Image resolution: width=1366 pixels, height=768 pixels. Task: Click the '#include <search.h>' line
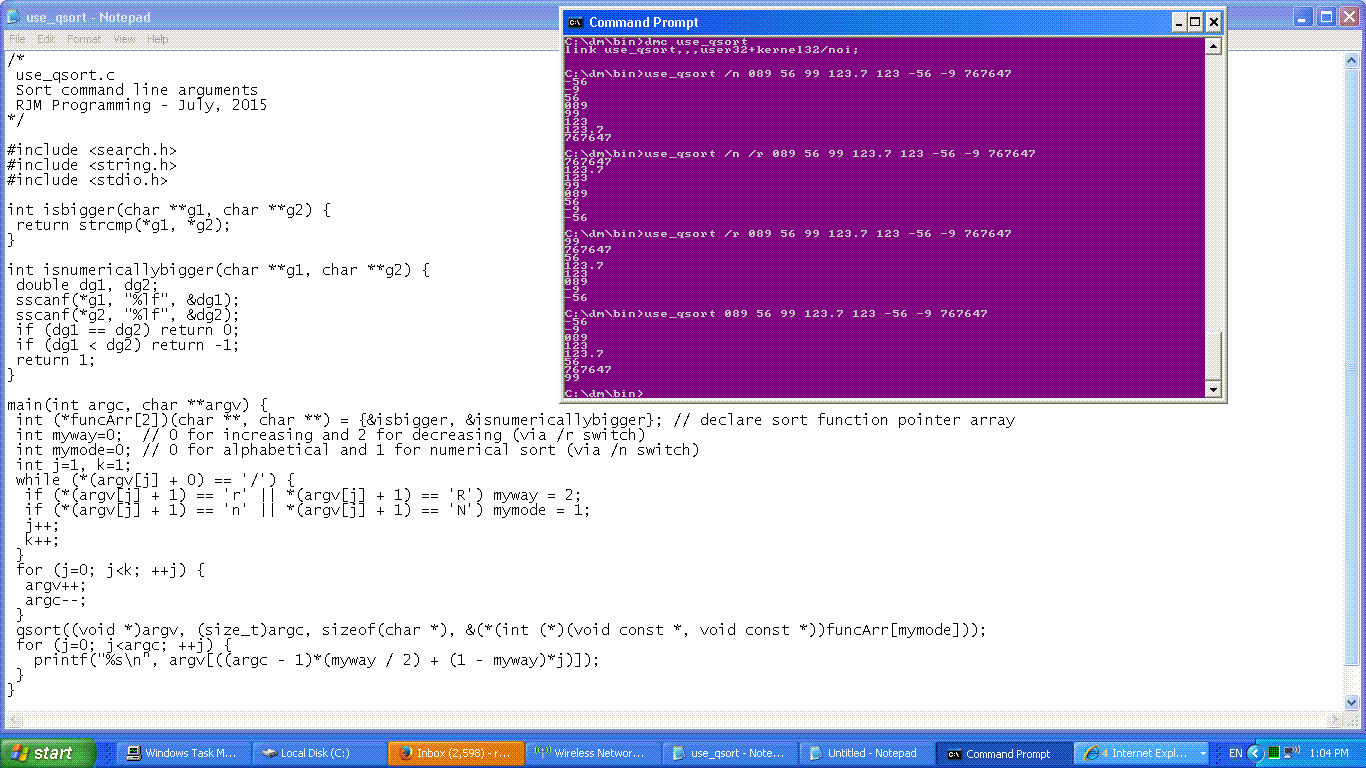click(x=92, y=150)
